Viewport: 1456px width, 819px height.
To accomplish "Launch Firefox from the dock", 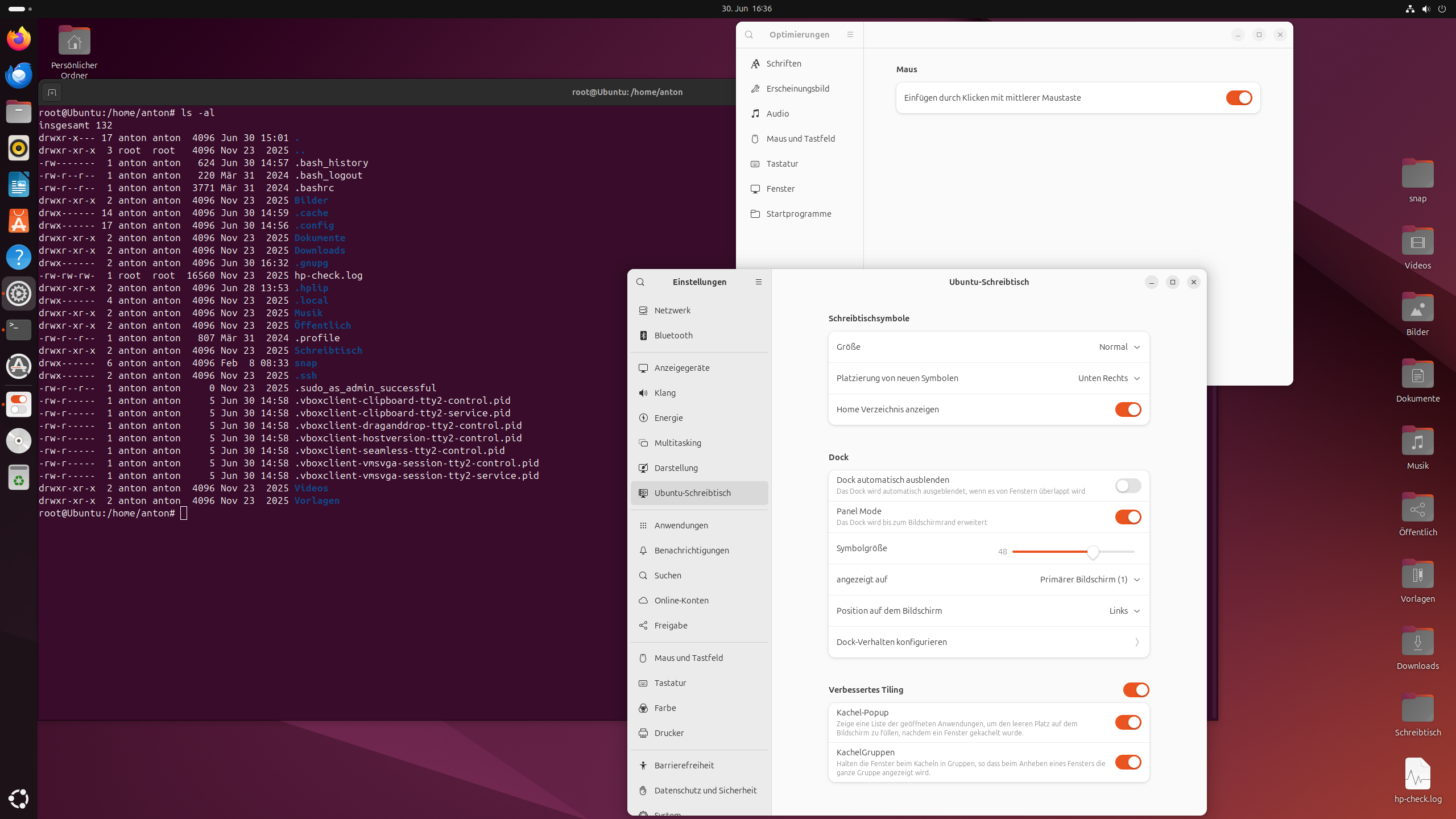I will [x=19, y=39].
